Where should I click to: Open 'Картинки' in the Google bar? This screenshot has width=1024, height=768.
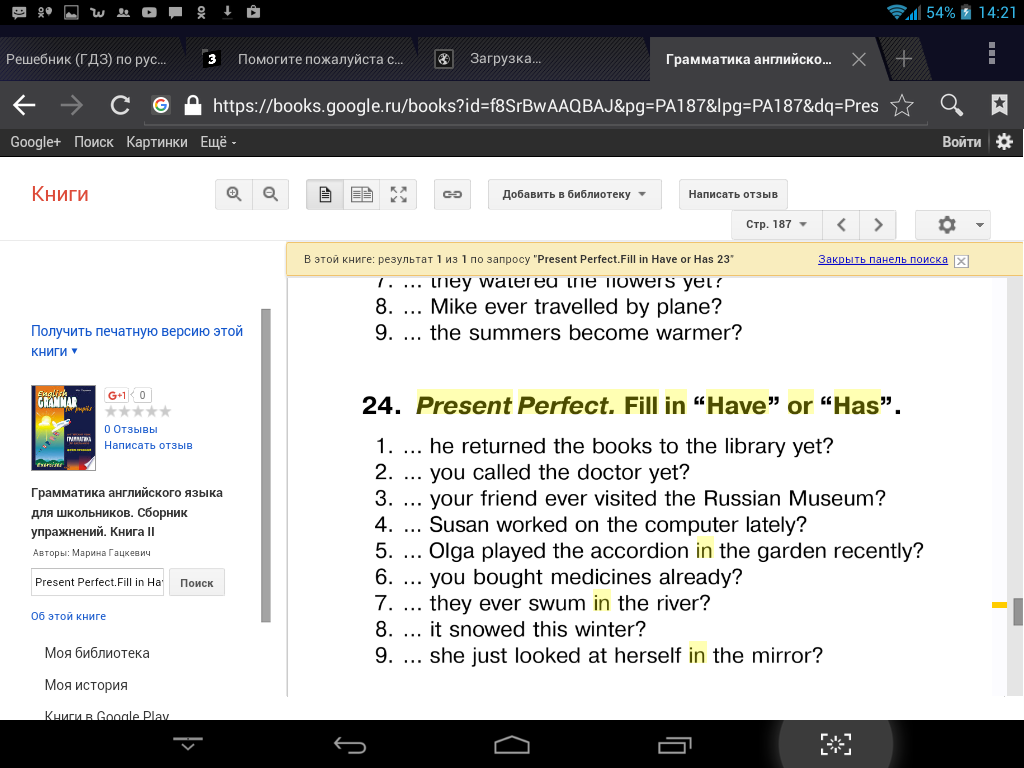coord(156,142)
